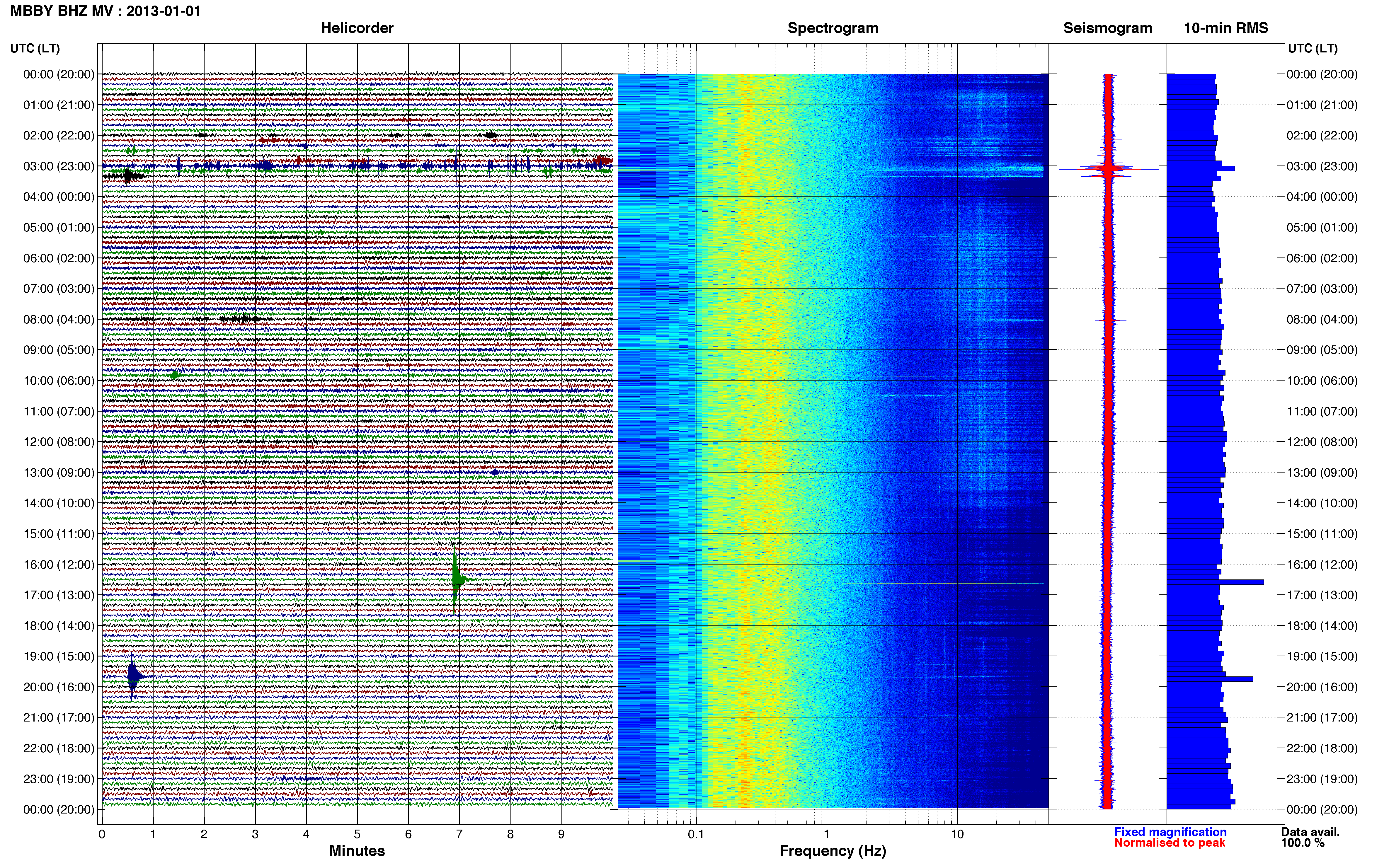Click the green seismic event near 16:30
Image resolution: width=1389 pixels, height=868 pixels.
point(457,579)
